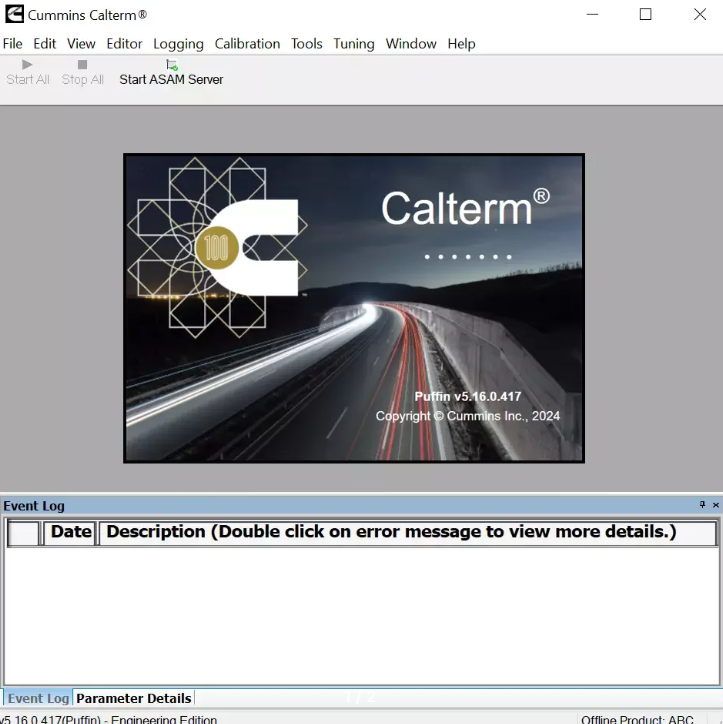
Task: Open the File menu
Action: coord(12,44)
